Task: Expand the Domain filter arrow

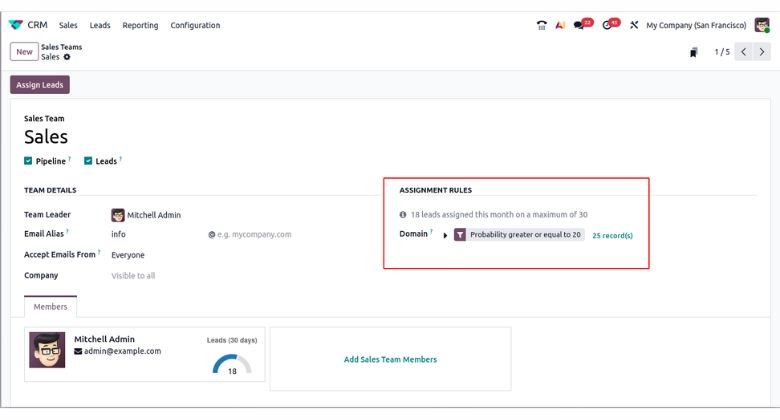Action: (x=445, y=235)
